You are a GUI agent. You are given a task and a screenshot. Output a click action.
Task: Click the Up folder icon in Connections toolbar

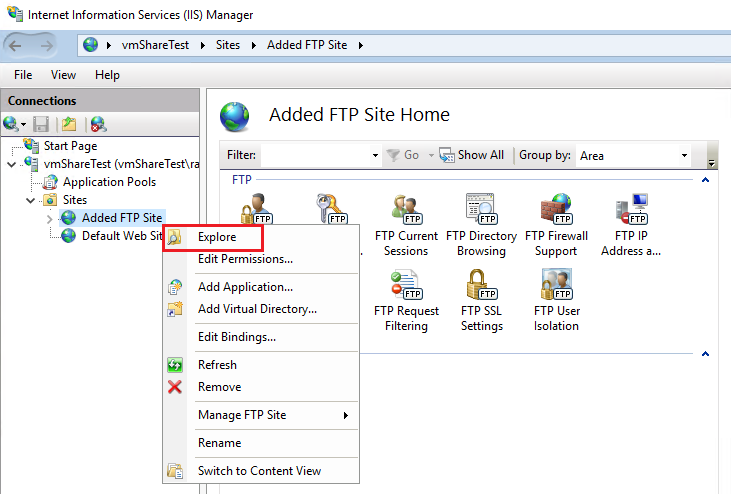[x=69, y=124]
